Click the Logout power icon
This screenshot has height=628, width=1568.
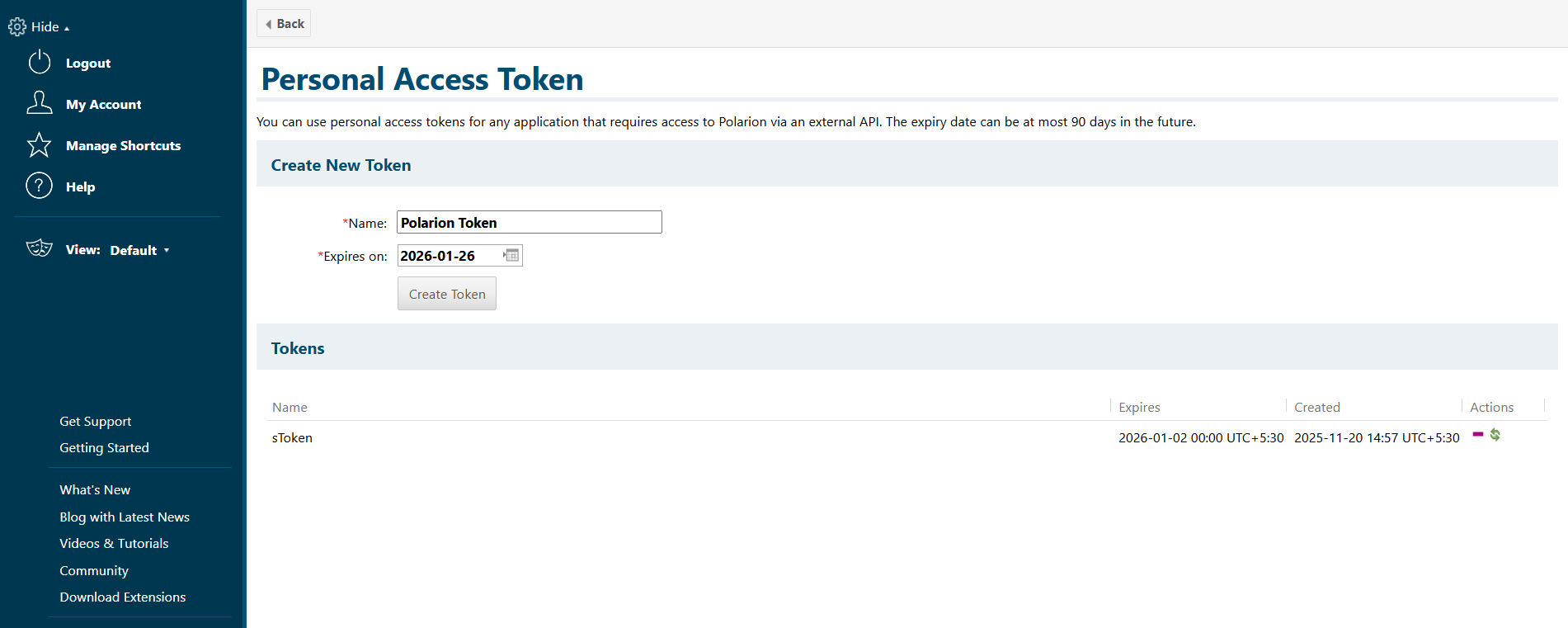click(x=40, y=63)
